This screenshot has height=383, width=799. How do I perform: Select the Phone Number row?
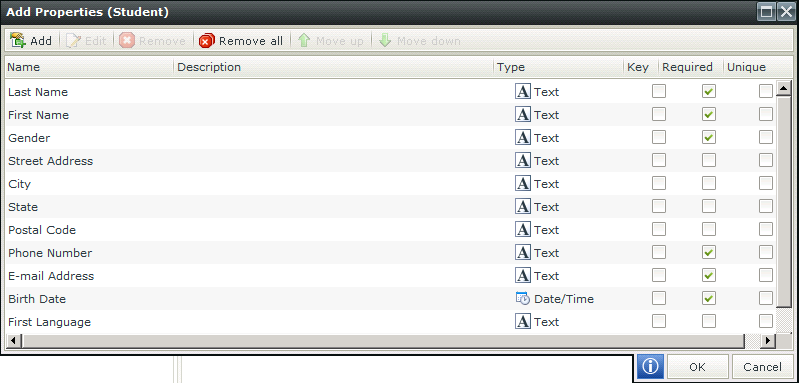click(x=390, y=253)
